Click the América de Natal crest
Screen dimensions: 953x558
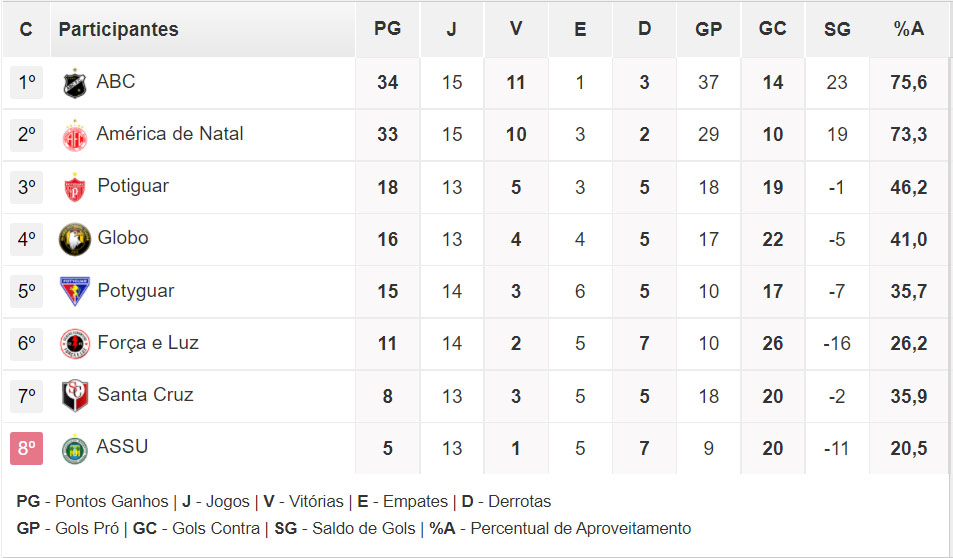point(75,135)
